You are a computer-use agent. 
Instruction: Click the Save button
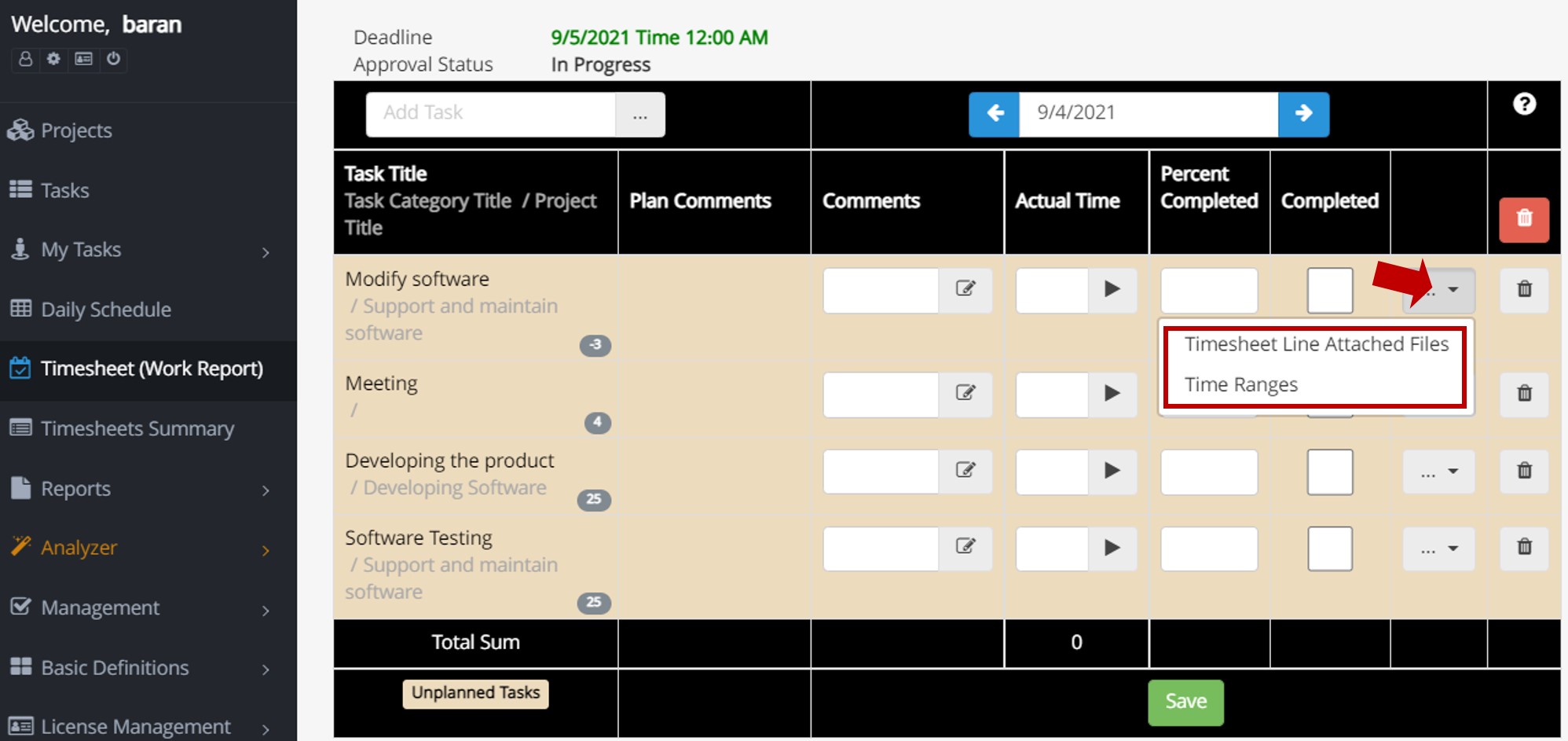[1186, 702]
